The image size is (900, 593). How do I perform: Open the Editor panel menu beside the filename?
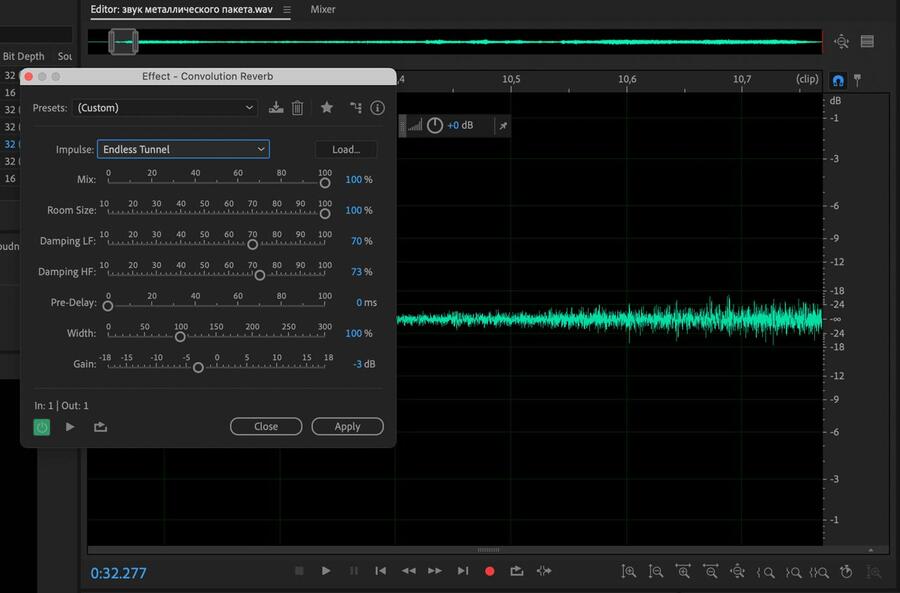pos(287,10)
